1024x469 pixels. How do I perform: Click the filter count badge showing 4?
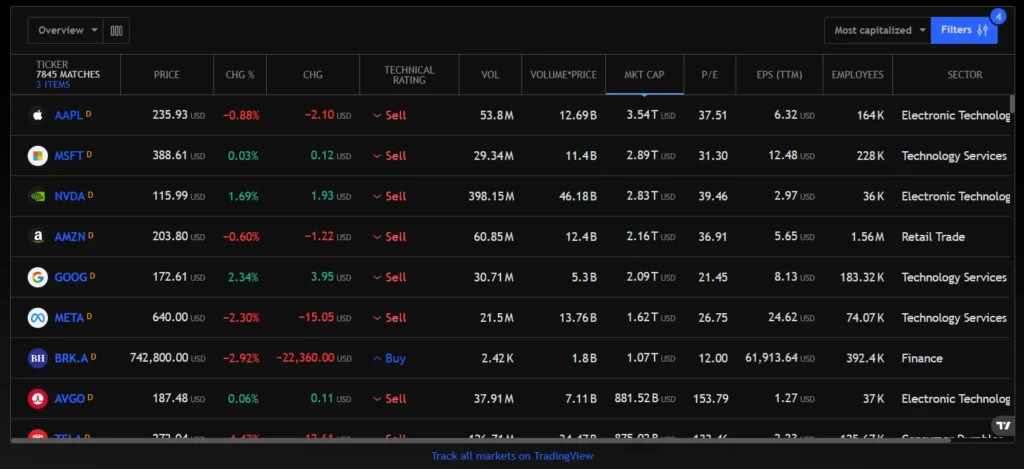pos(999,17)
